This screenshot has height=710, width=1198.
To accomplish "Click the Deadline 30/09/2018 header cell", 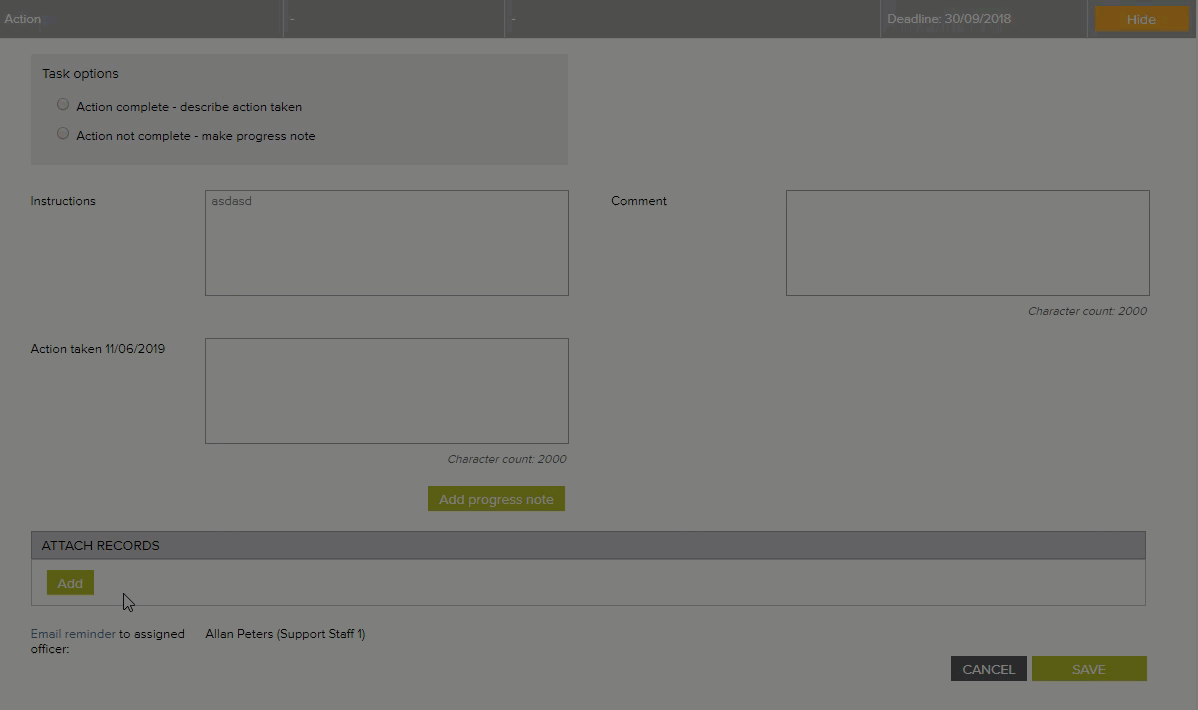I will pos(948,19).
